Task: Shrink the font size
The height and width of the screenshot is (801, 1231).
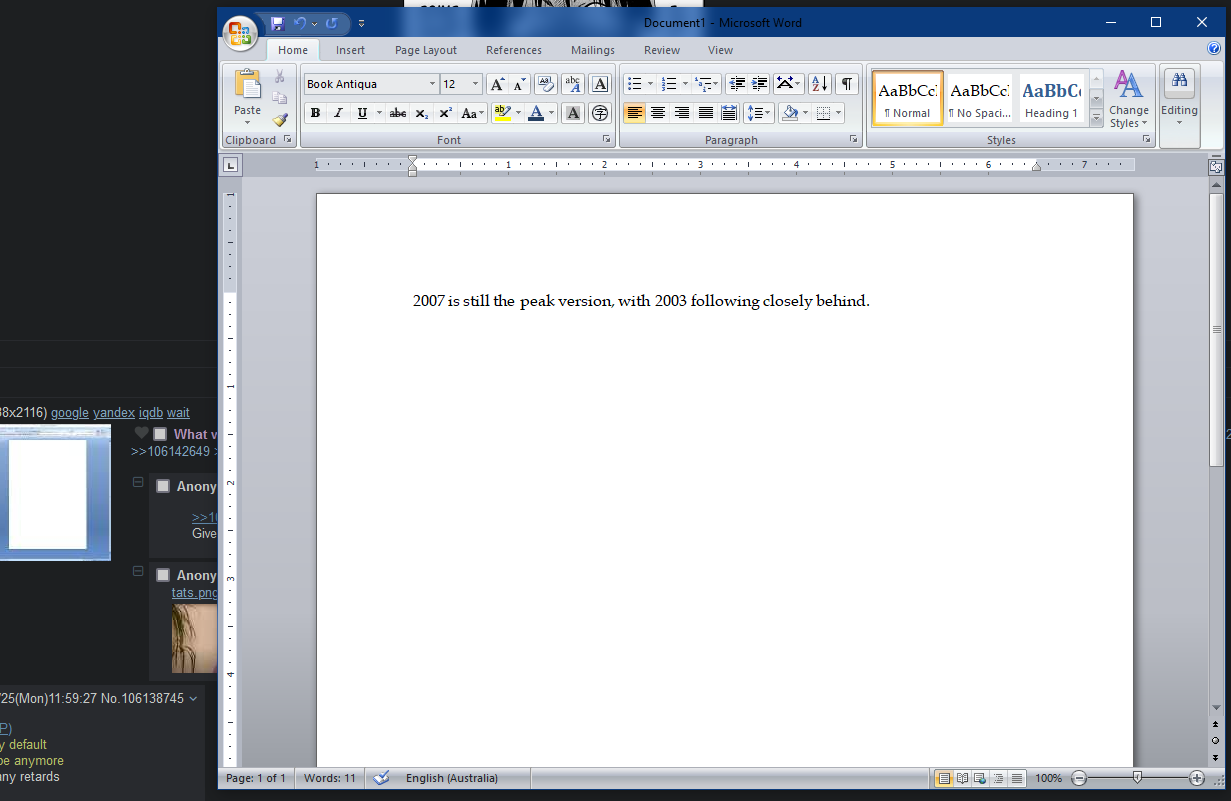Action: click(x=519, y=85)
